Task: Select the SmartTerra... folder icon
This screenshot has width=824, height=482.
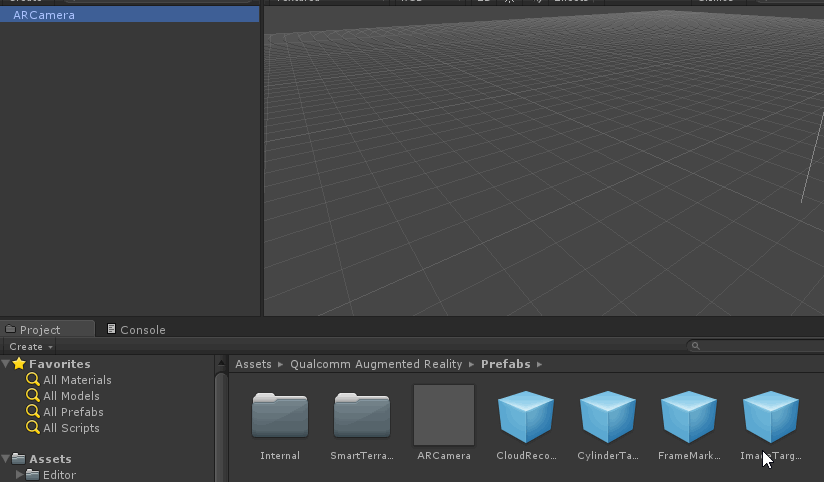Action: click(362, 415)
